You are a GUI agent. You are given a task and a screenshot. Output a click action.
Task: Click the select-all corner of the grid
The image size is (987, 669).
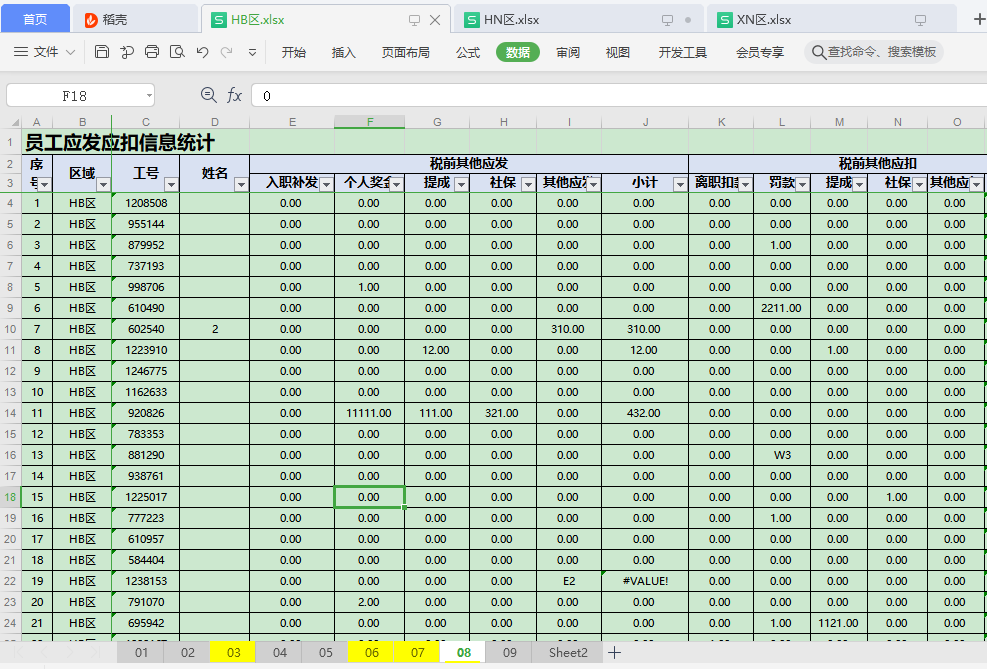point(11,122)
